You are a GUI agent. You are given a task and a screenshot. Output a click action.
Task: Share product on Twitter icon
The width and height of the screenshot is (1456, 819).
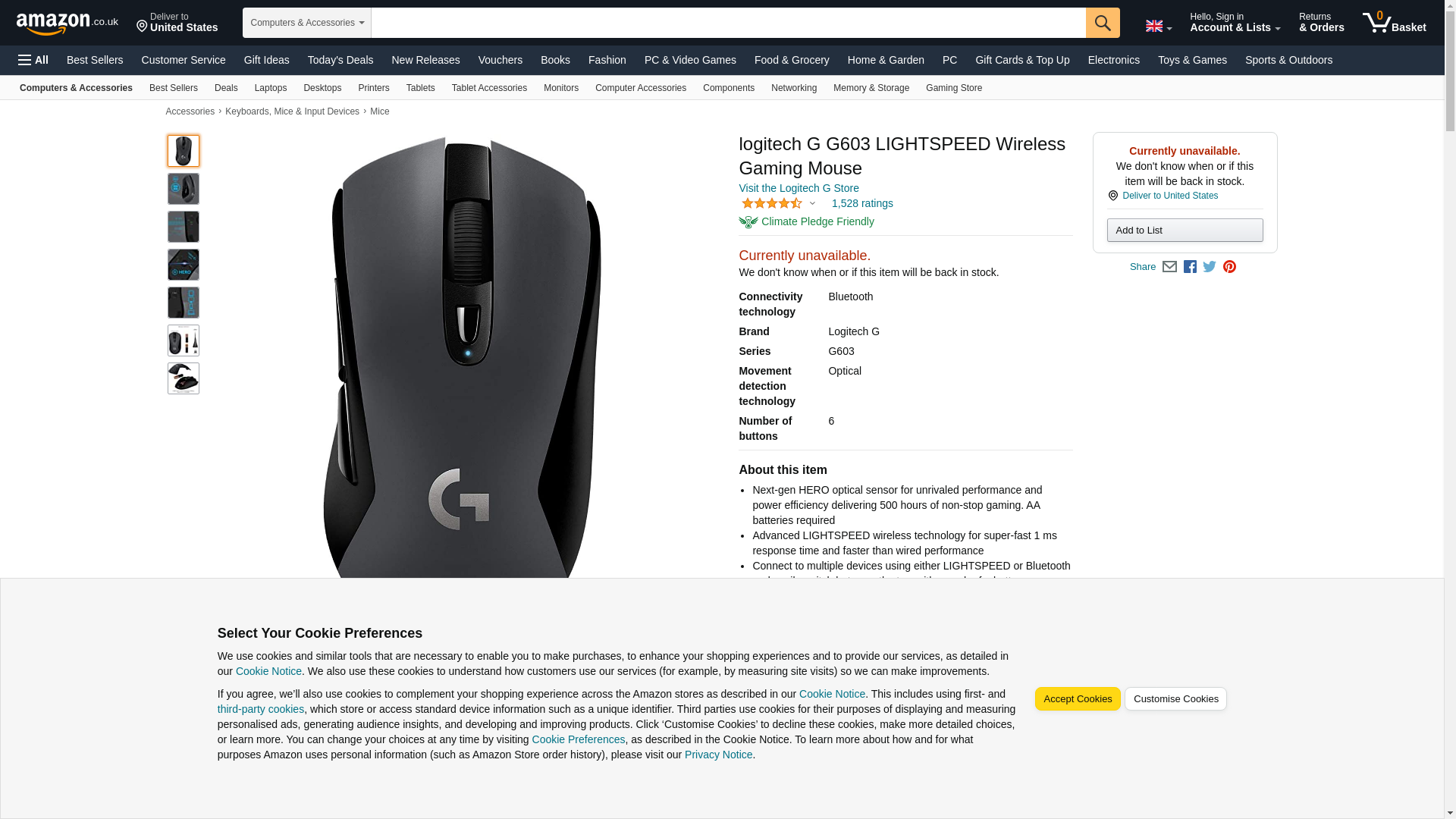point(1210,267)
